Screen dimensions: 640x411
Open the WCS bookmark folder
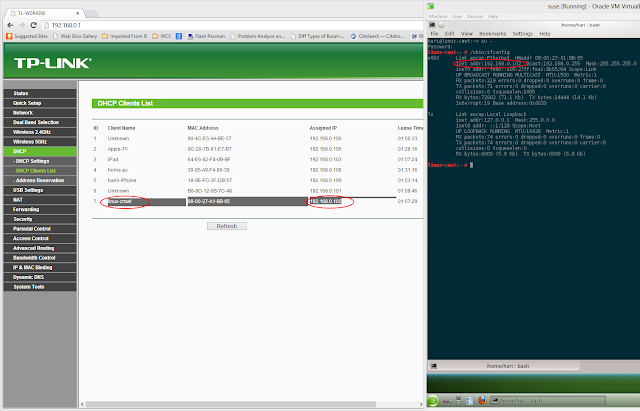click(162, 36)
